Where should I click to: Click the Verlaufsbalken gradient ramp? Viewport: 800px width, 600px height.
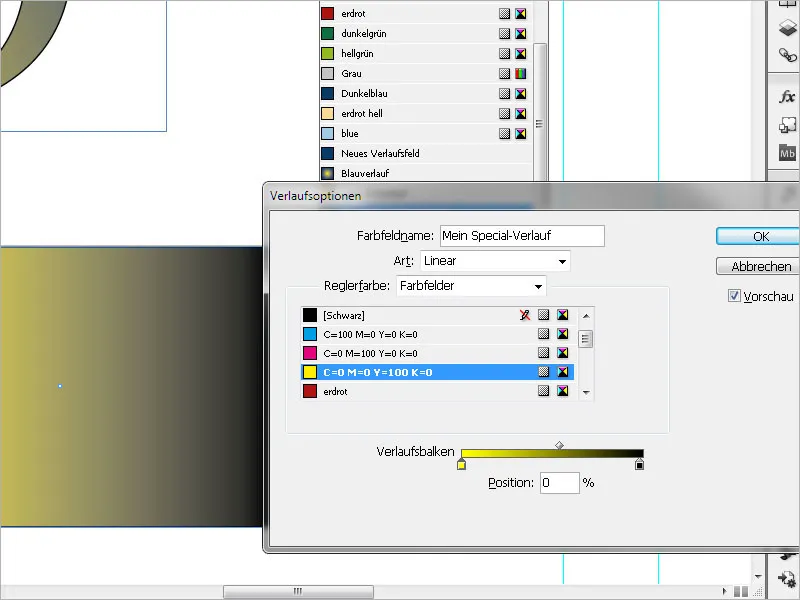coord(552,454)
